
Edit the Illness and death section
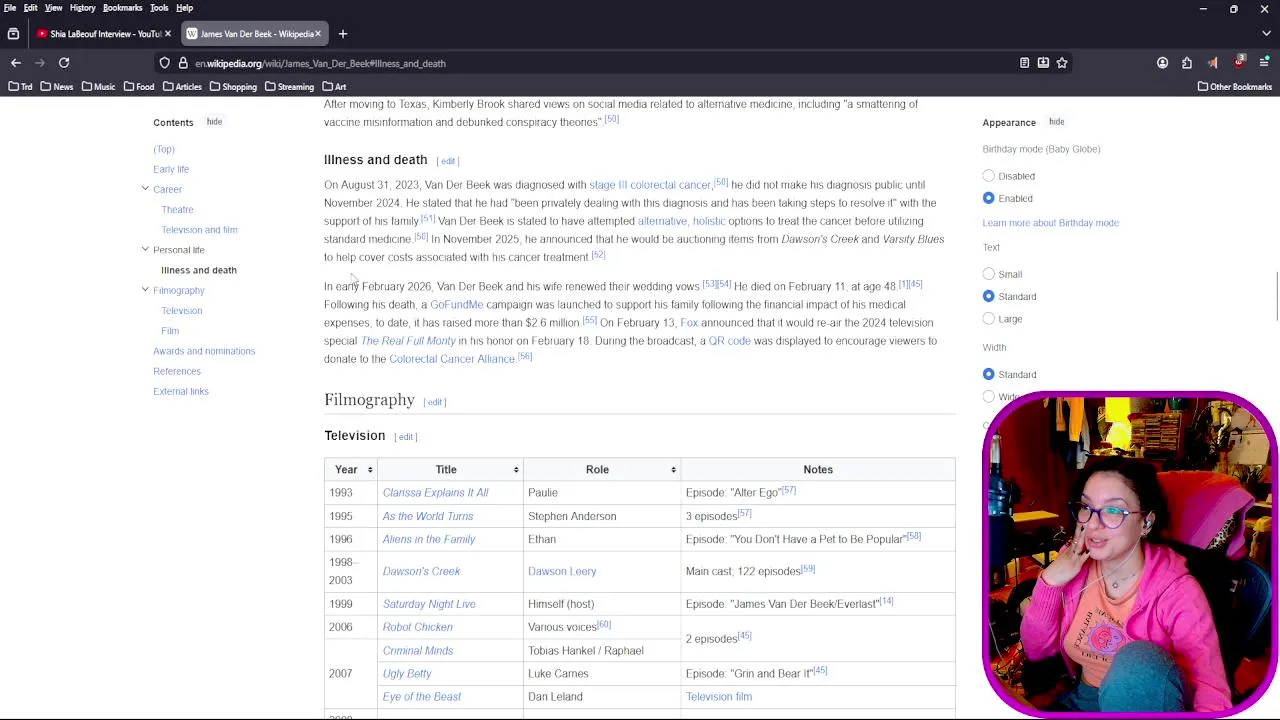(x=448, y=161)
